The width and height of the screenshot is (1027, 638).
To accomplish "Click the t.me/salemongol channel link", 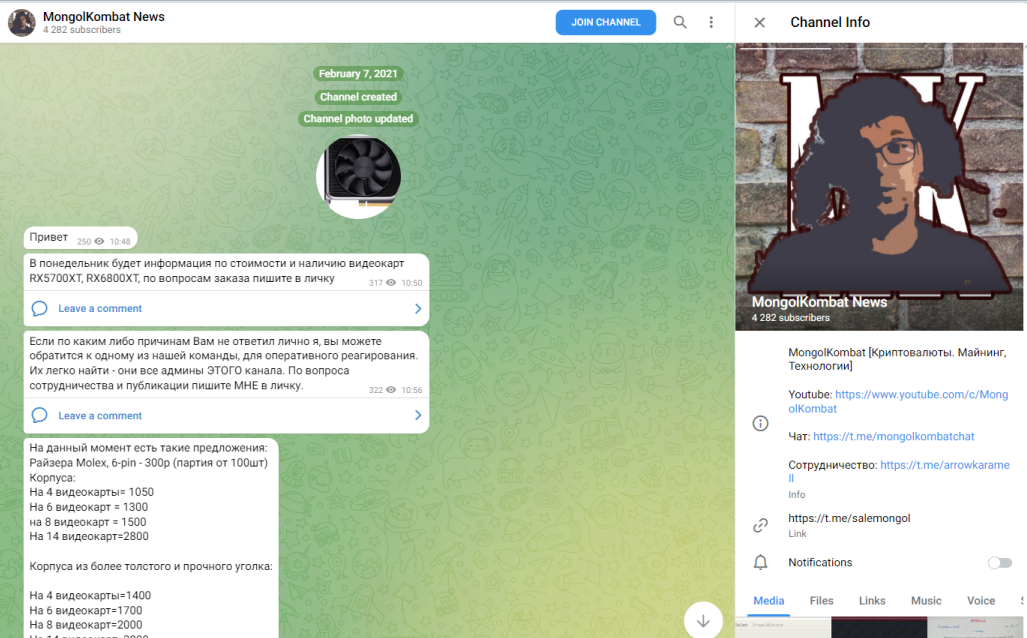I will (850, 518).
